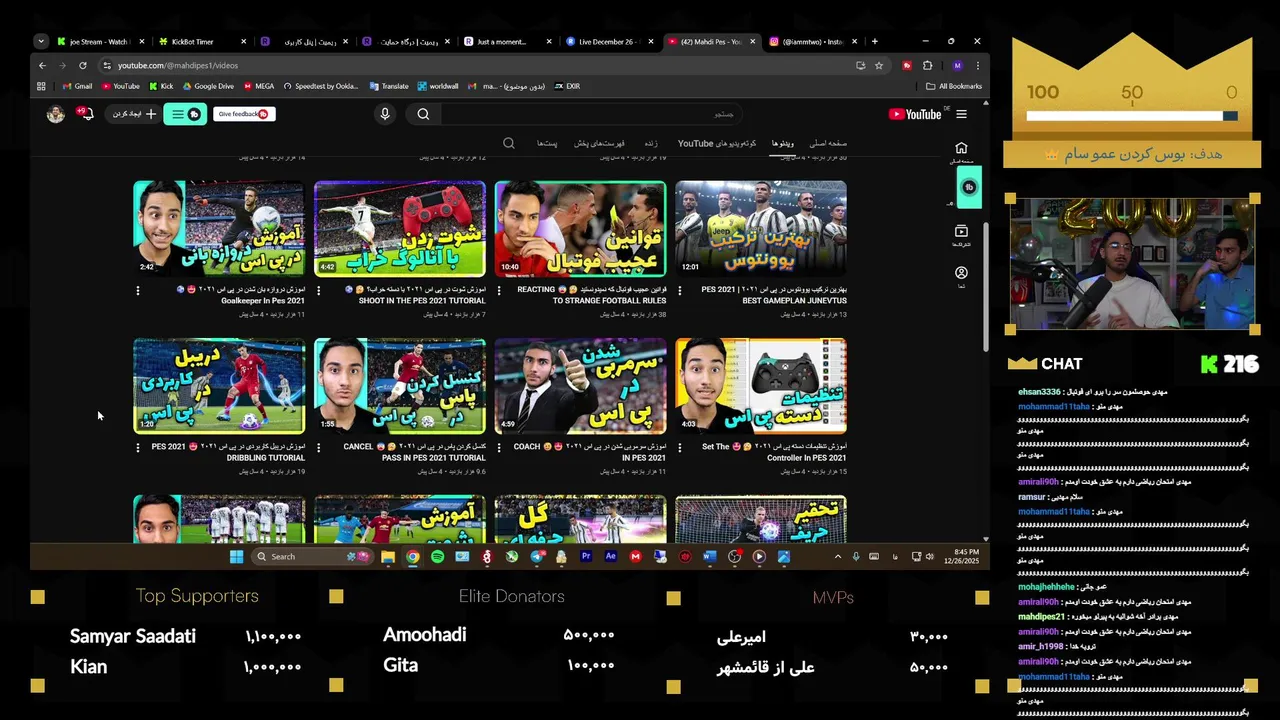
Task: Start voice search with the microphone
Action: coord(385,114)
